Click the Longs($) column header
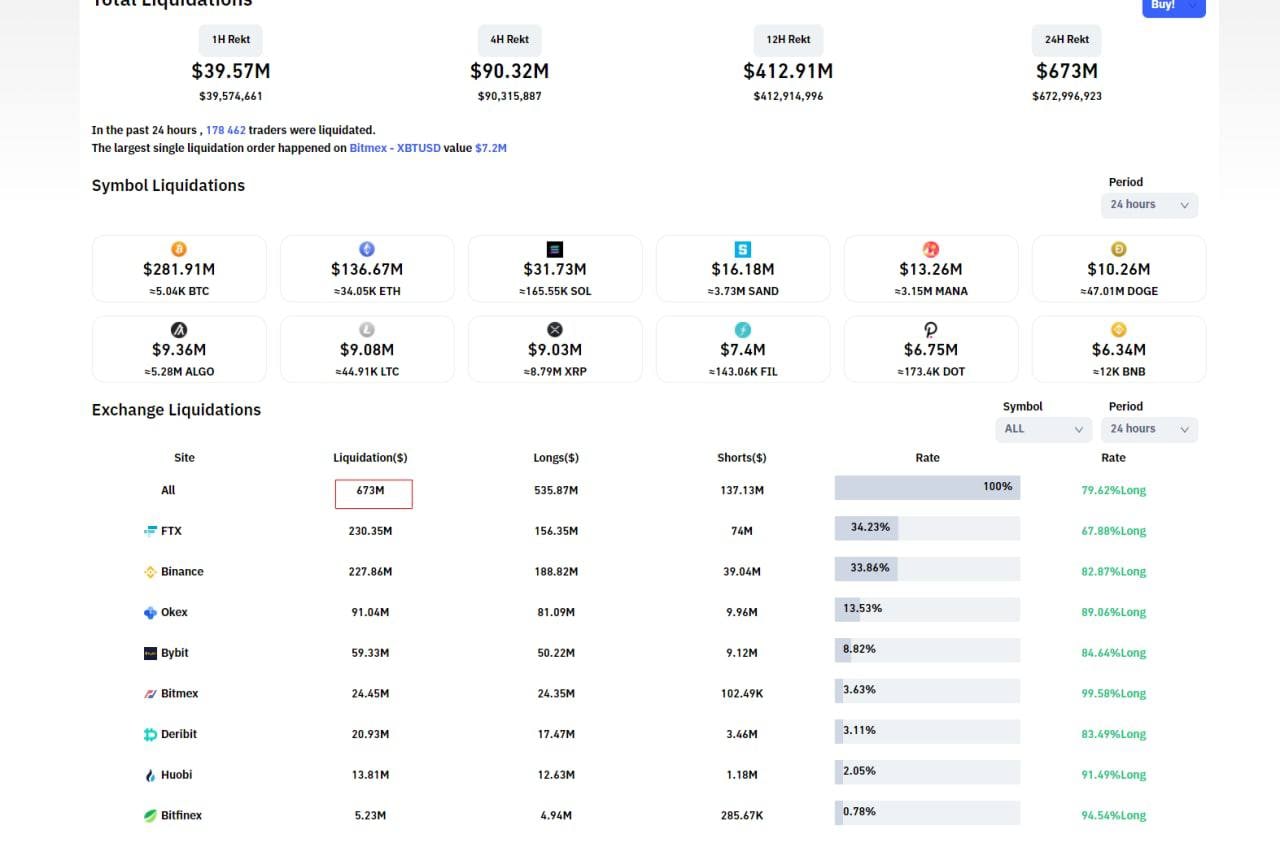The width and height of the screenshot is (1280, 847). point(556,458)
